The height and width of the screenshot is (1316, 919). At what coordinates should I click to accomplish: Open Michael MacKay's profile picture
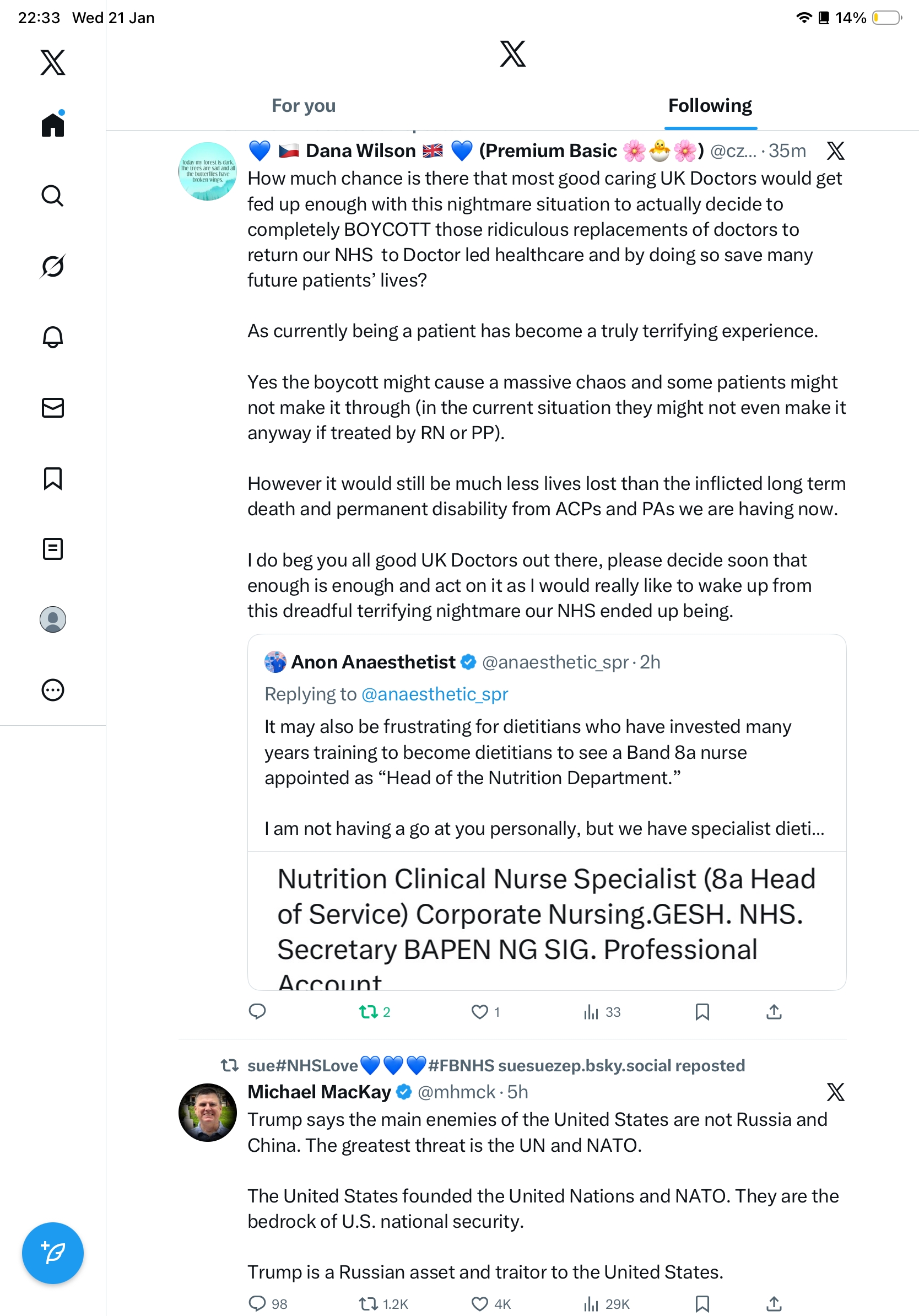click(207, 1112)
